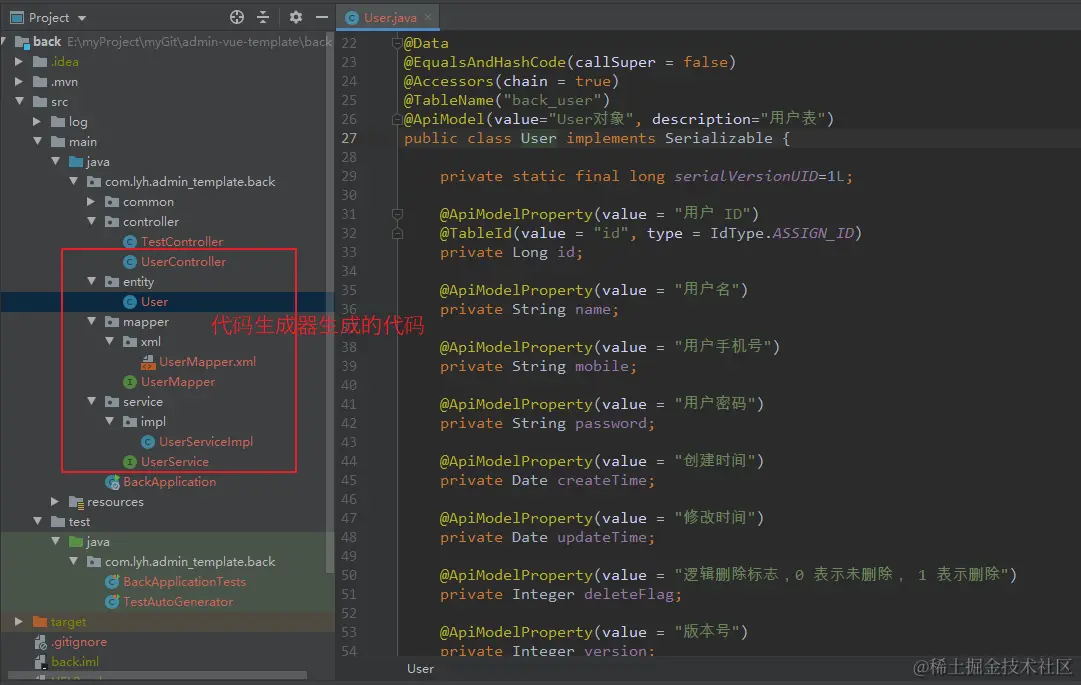Collapse the main folder arrow

37,141
